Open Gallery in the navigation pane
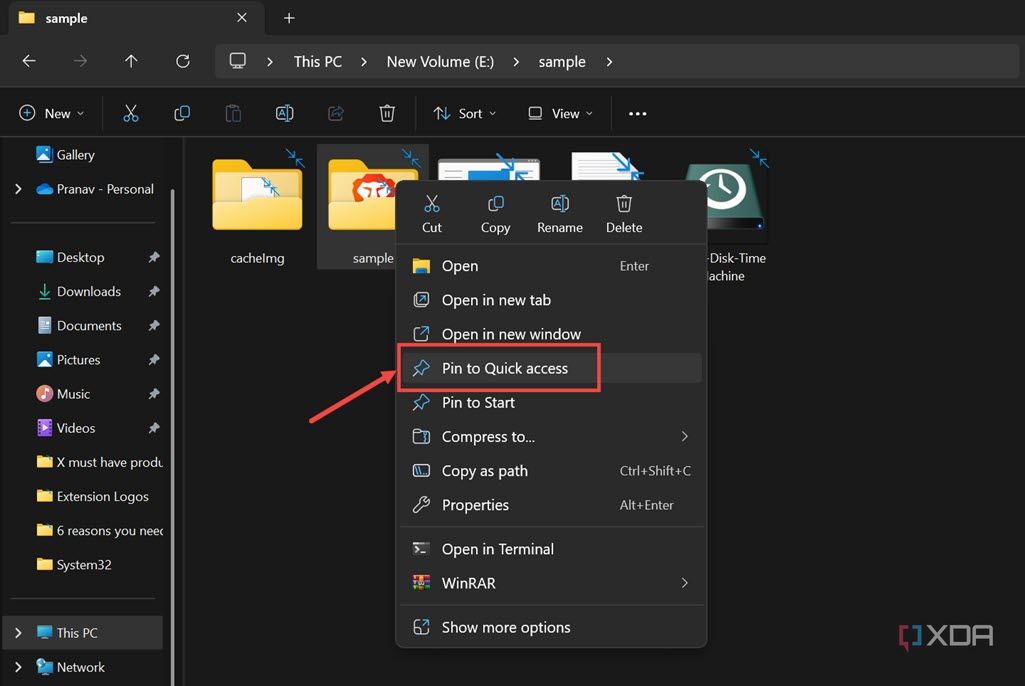The width and height of the screenshot is (1025, 686). point(66,155)
